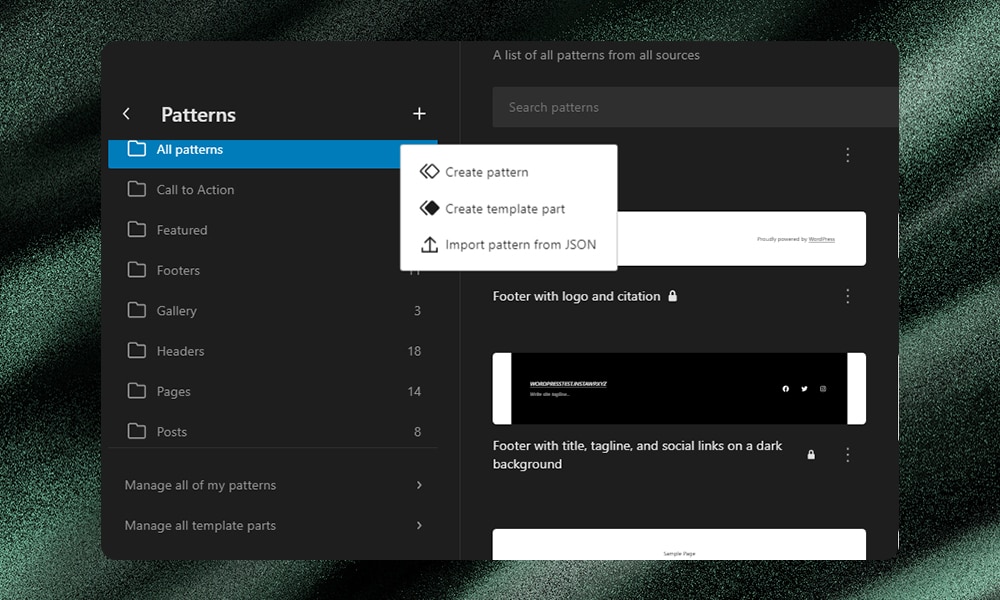Expand Manage all of my patterns

[x=273, y=485]
